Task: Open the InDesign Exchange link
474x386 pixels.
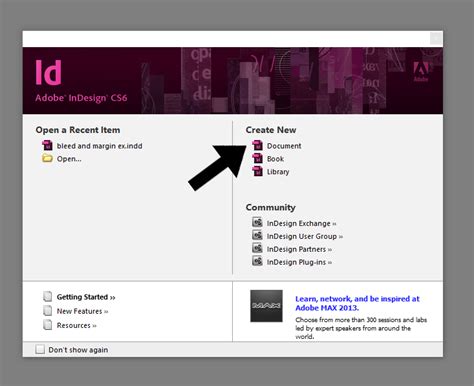Action: 301,223
